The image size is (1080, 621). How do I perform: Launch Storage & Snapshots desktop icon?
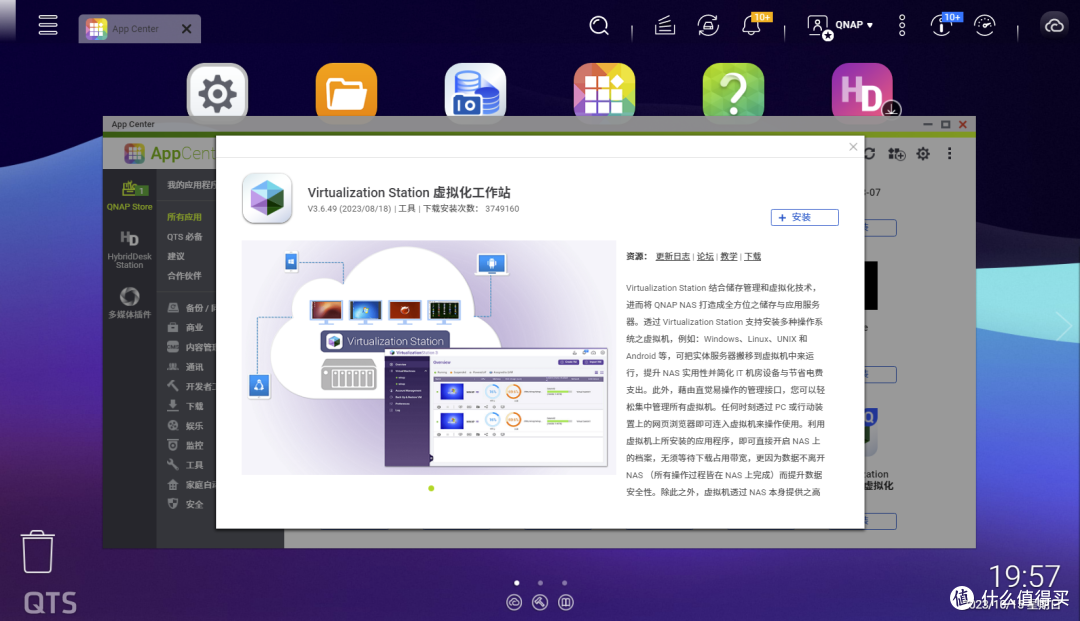point(475,93)
